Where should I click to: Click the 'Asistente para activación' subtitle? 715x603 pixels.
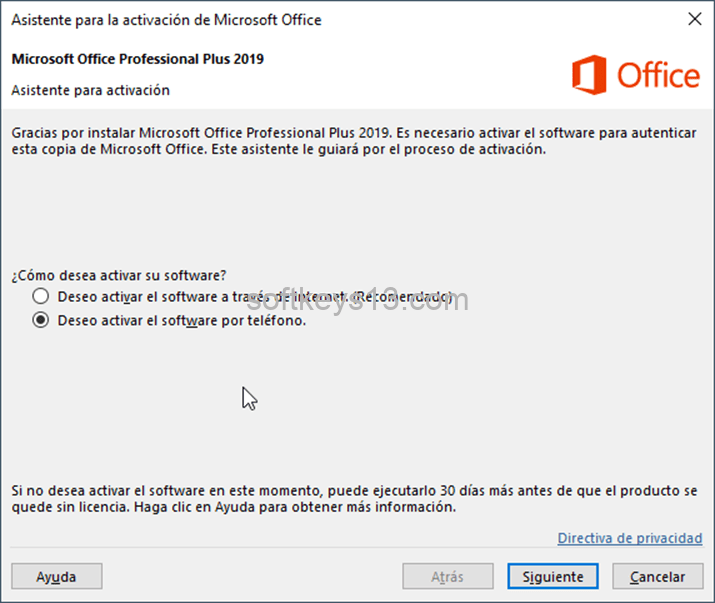point(91,90)
